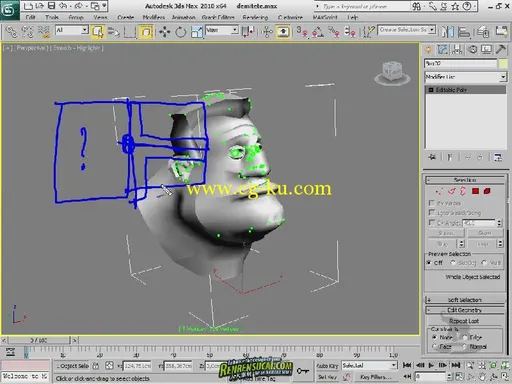
Task: Collapse the Edit Geometry rollout
Action: [465, 310]
